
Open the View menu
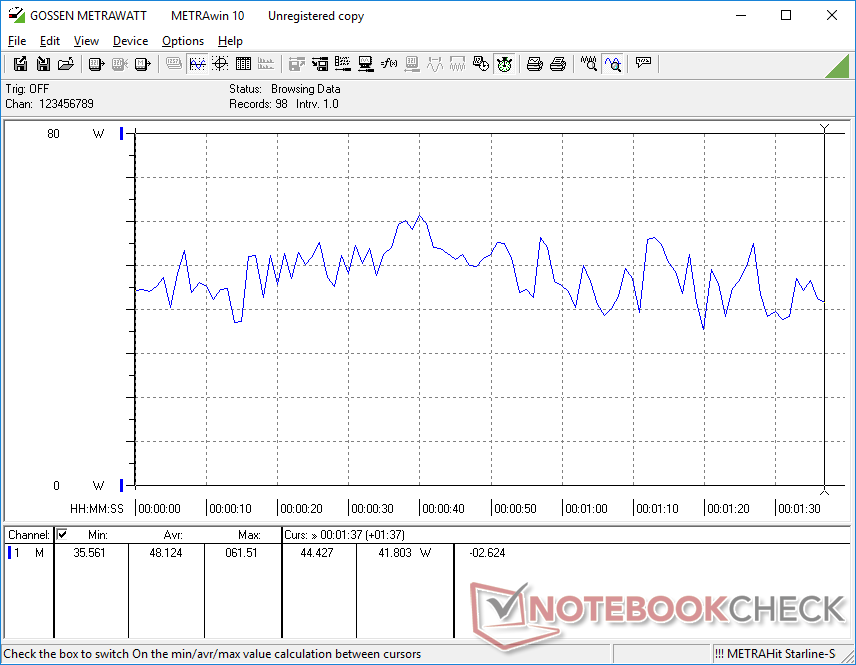[86, 41]
